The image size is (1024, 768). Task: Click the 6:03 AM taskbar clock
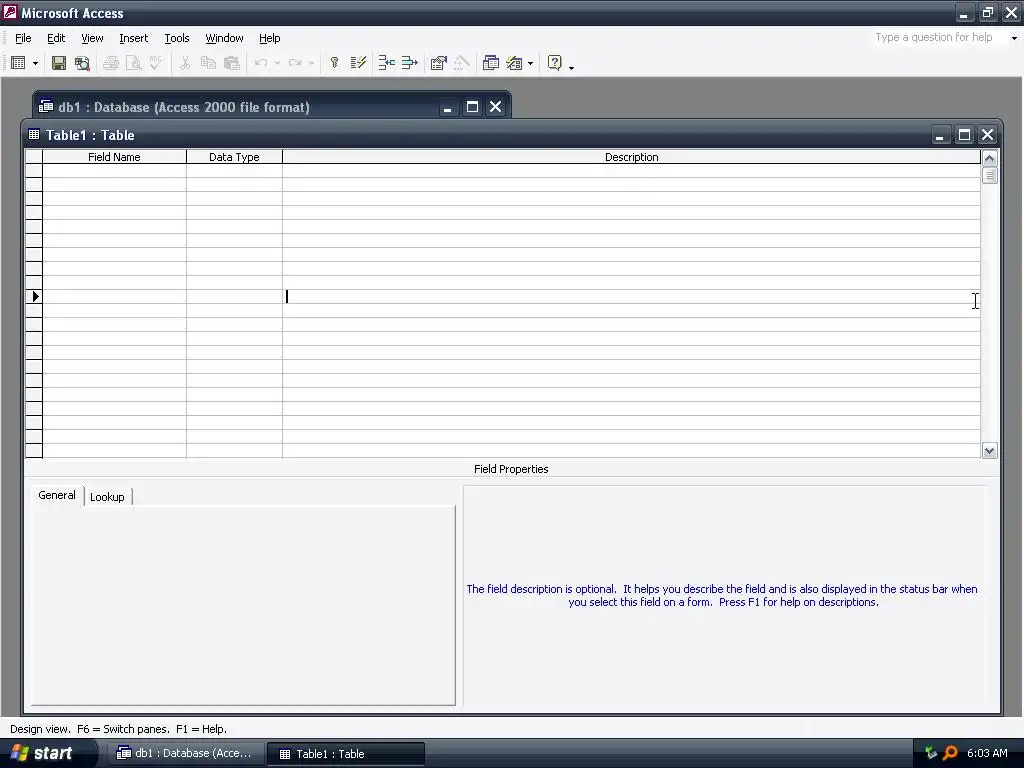point(987,753)
